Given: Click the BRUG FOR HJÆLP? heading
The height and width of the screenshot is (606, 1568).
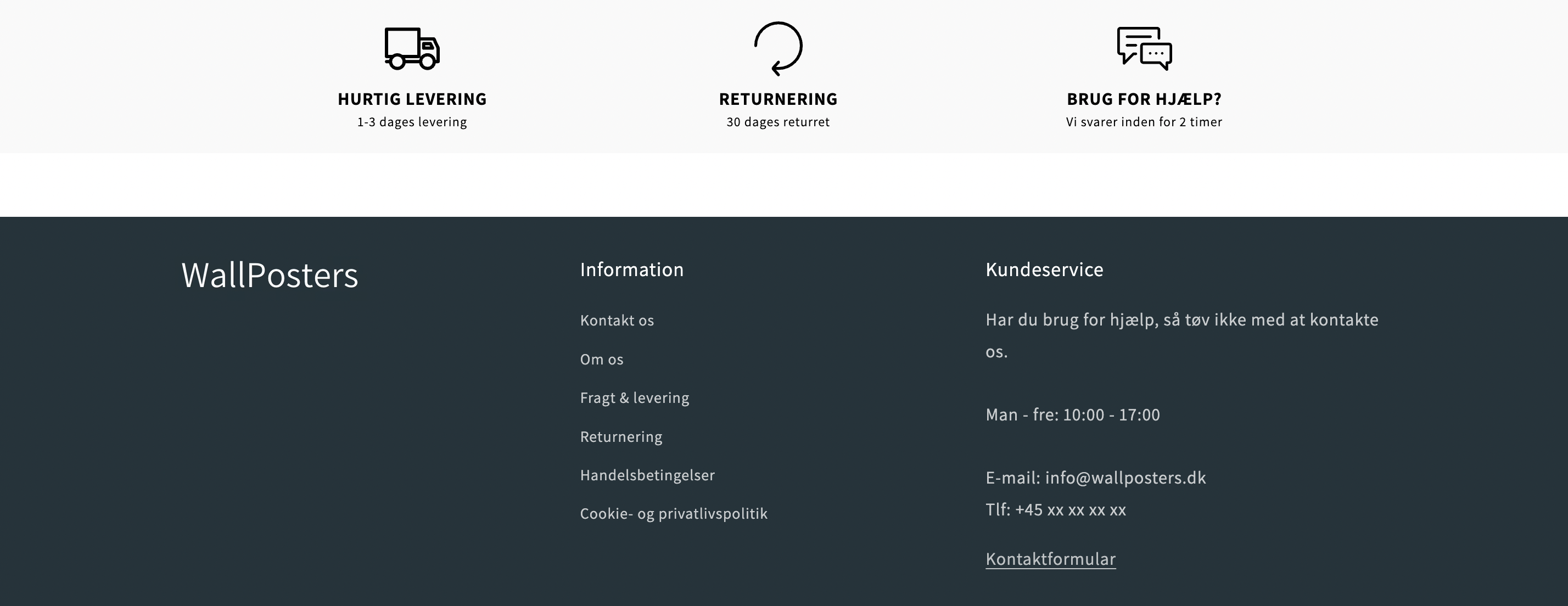Looking at the screenshot, I should [x=1144, y=99].
